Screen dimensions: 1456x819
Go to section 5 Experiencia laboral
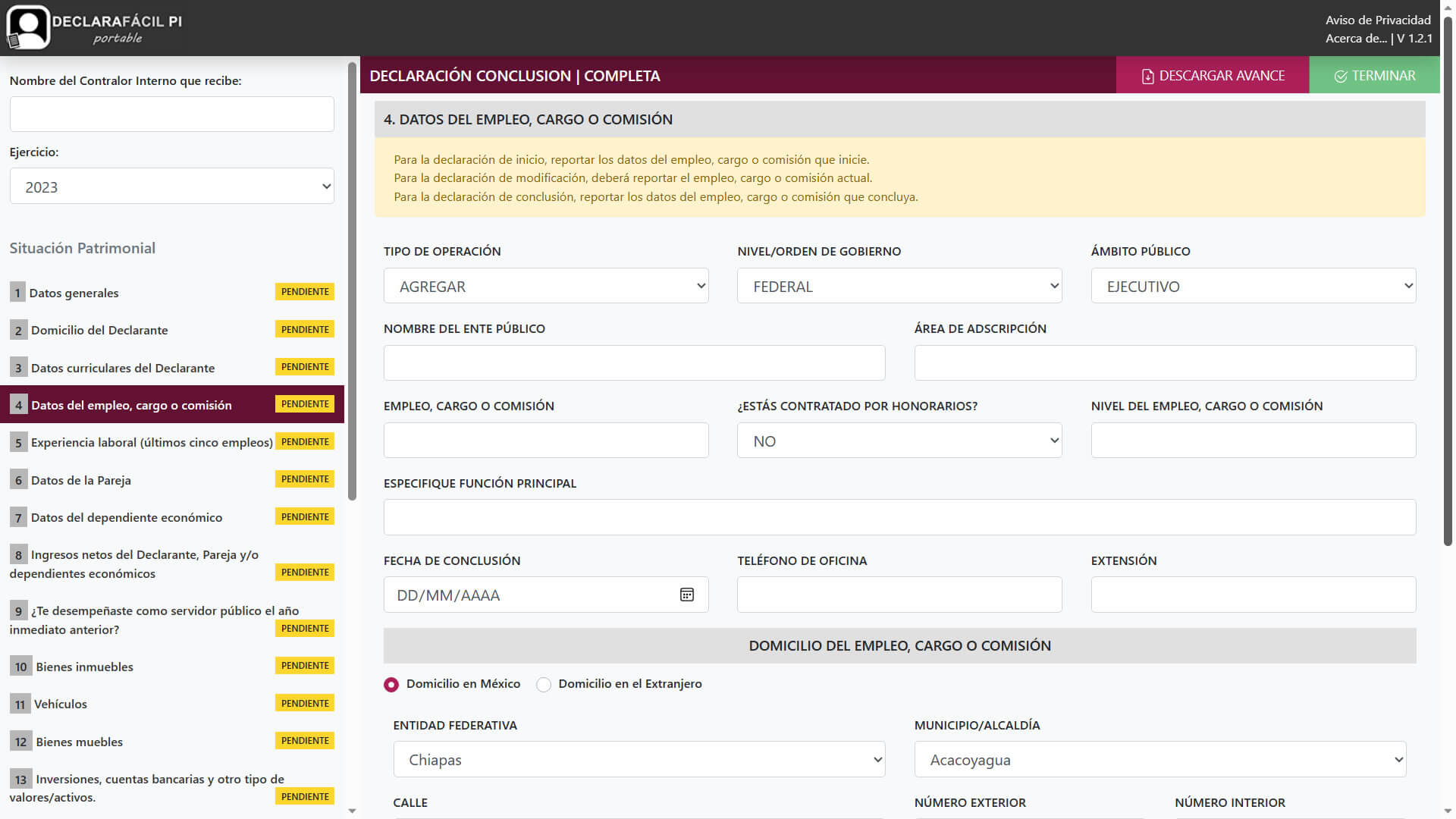[x=172, y=442]
